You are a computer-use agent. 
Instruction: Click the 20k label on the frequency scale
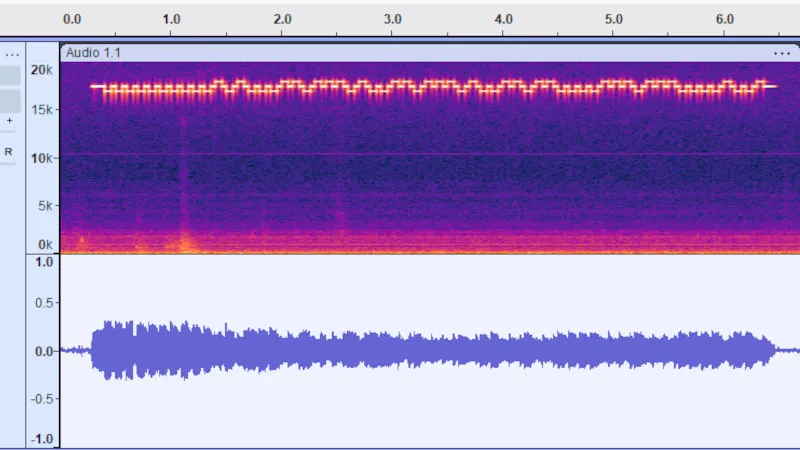coord(41,70)
